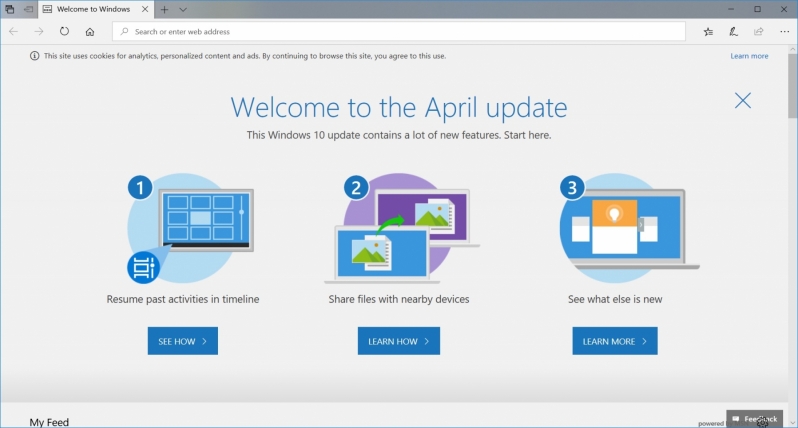Viewport: 798px width, 428px height.
Task: Minimize the Edge browser window
Action: pyautogui.click(x=731, y=9)
